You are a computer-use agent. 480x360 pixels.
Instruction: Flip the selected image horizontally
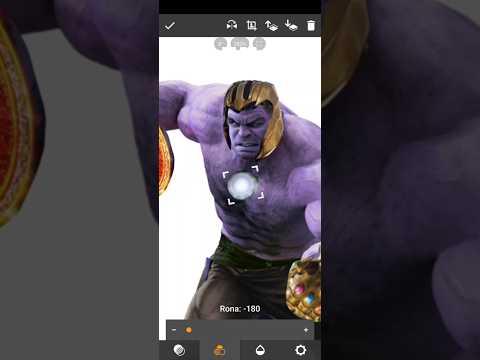pos(232,25)
